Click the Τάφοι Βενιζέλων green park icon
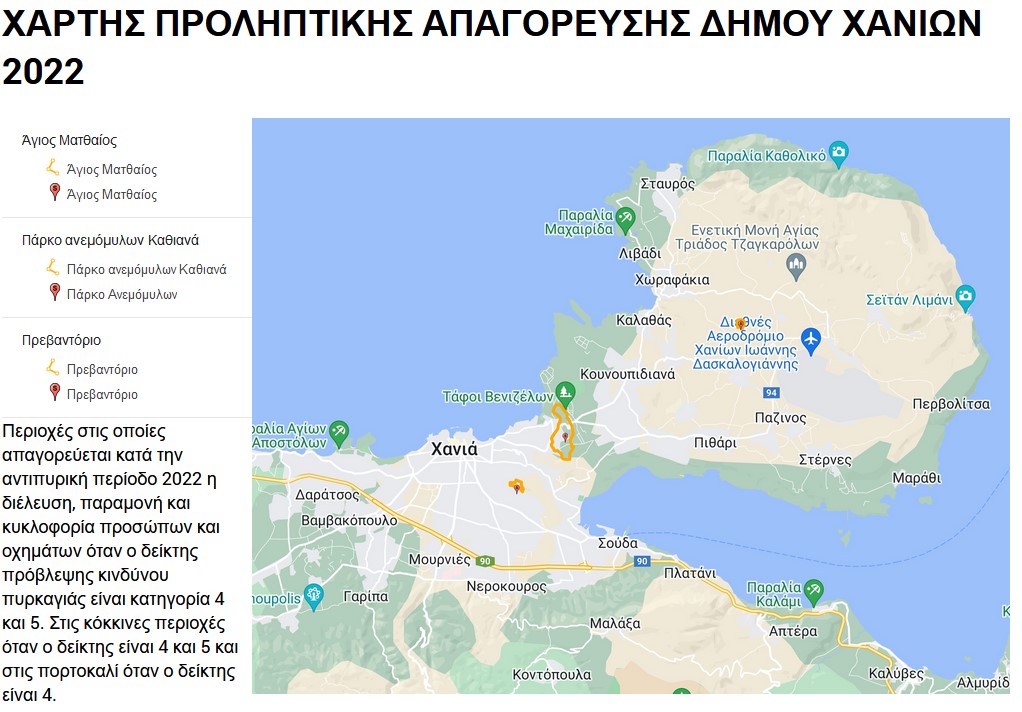Image resolution: width=1022 pixels, height=712 pixels. (x=565, y=391)
